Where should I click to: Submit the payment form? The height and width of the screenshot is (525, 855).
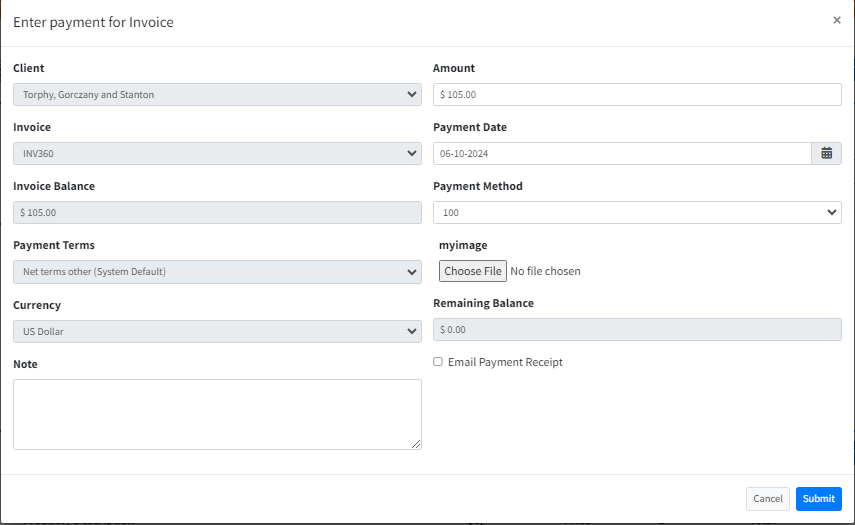point(818,499)
